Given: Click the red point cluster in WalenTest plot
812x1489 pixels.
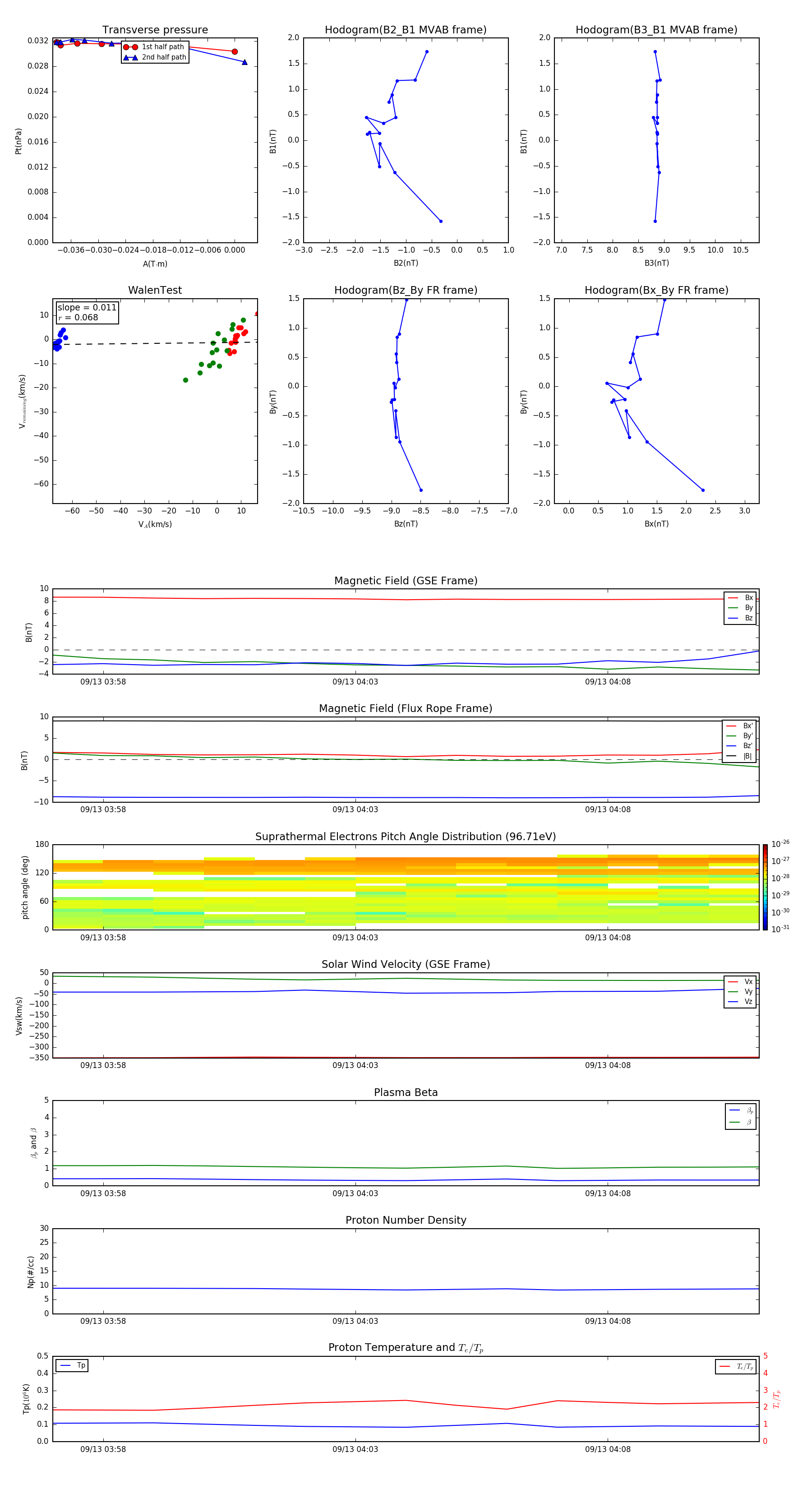Looking at the screenshot, I should 237,339.
